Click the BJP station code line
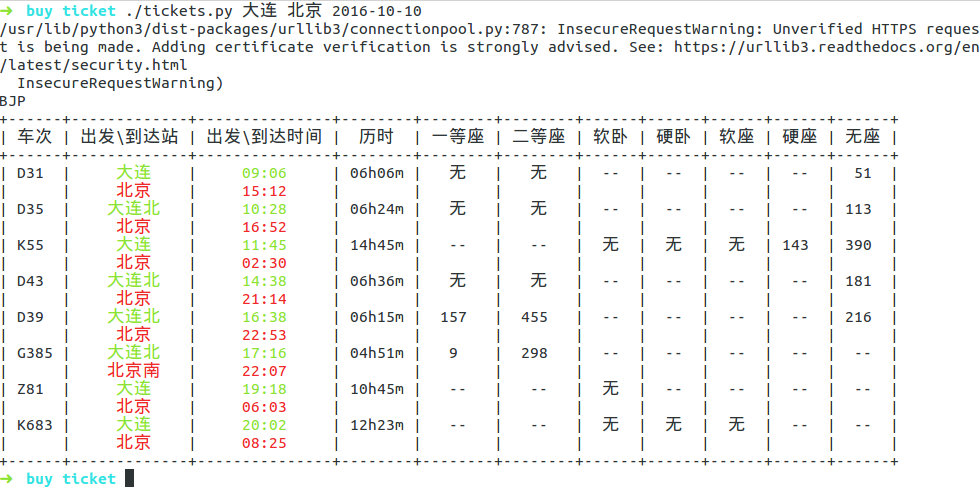This screenshot has width=980, height=494. click(x=13, y=101)
